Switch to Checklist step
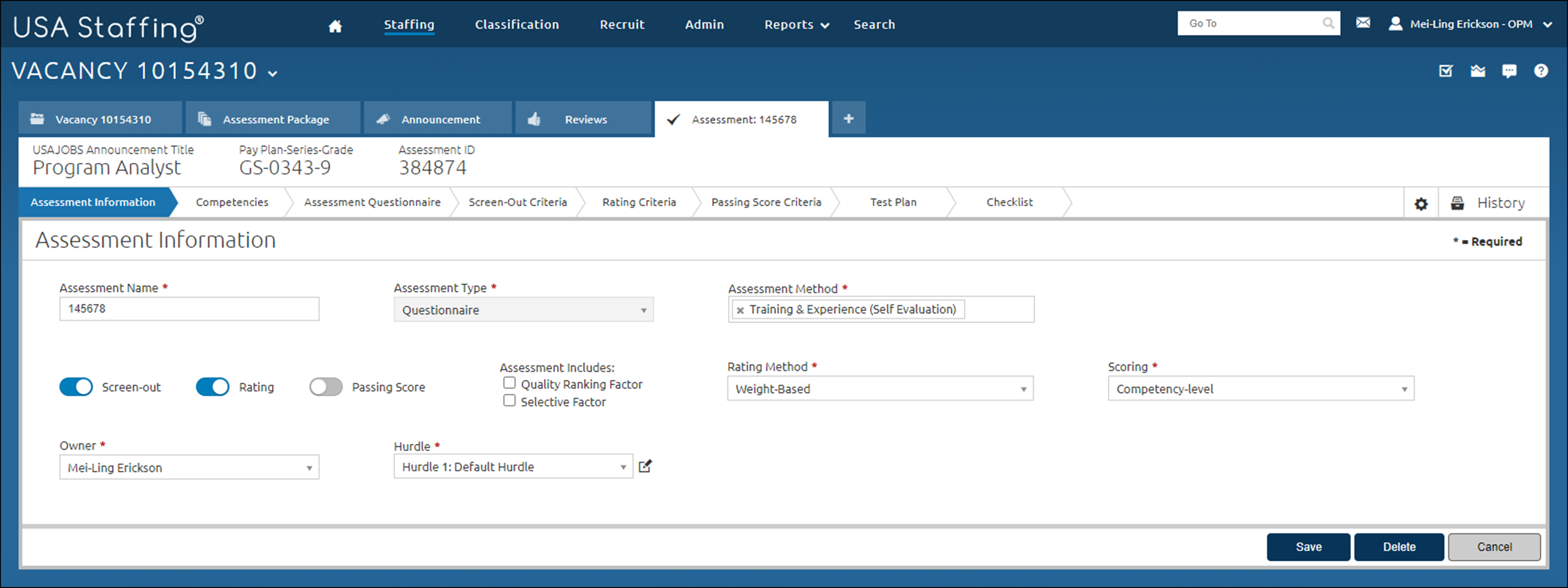This screenshot has width=1568, height=588. tap(1009, 202)
